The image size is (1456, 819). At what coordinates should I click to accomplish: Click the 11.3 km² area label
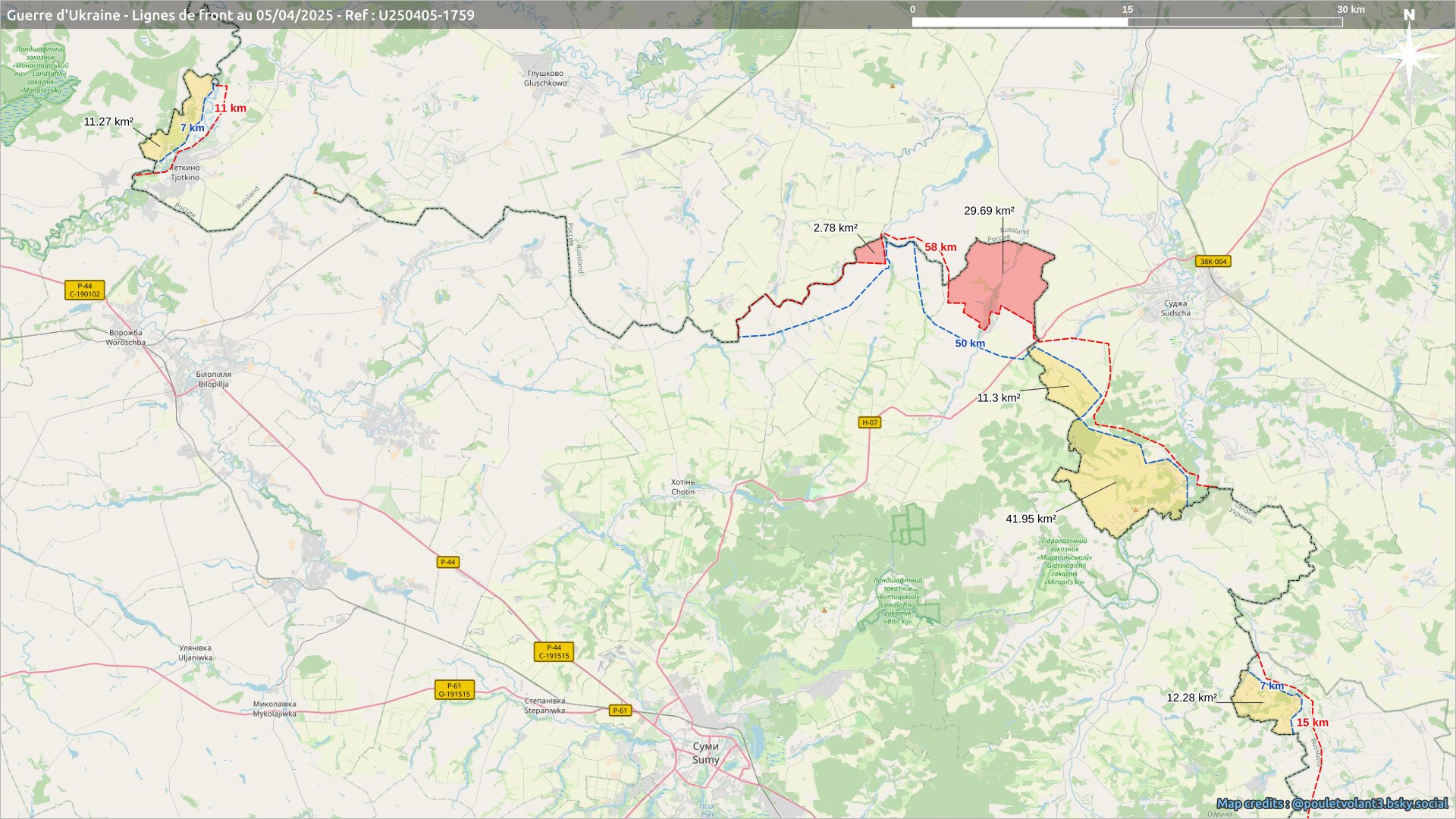[998, 397]
